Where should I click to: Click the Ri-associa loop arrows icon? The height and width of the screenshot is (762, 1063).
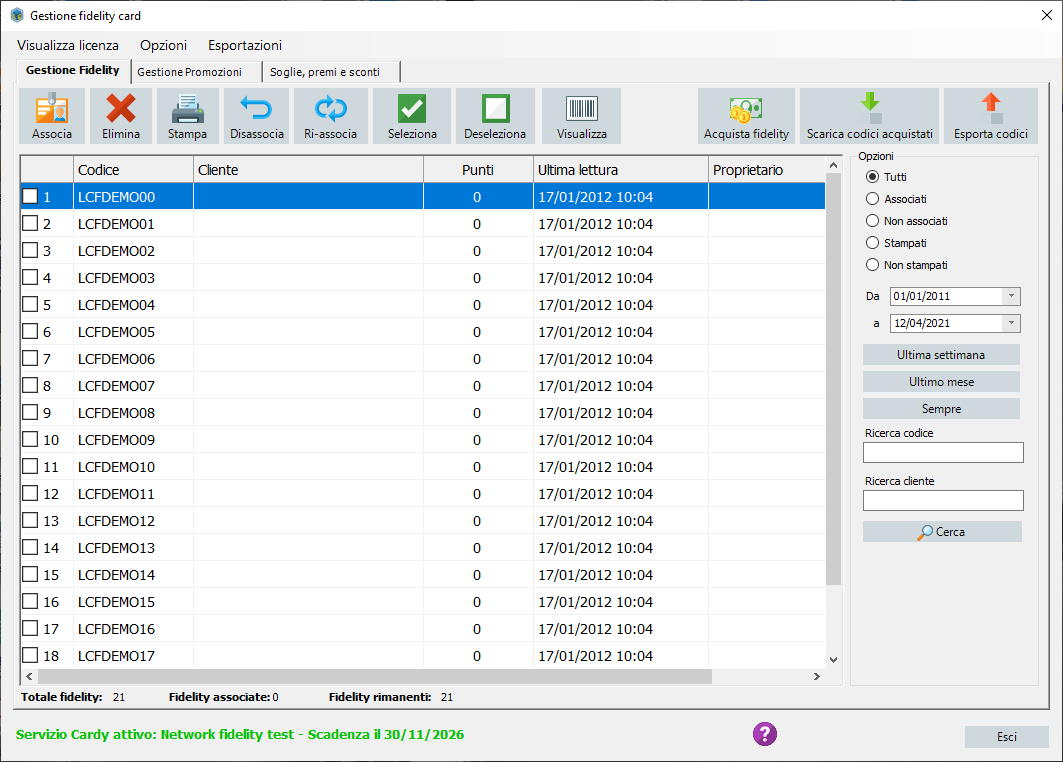(x=330, y=108)
